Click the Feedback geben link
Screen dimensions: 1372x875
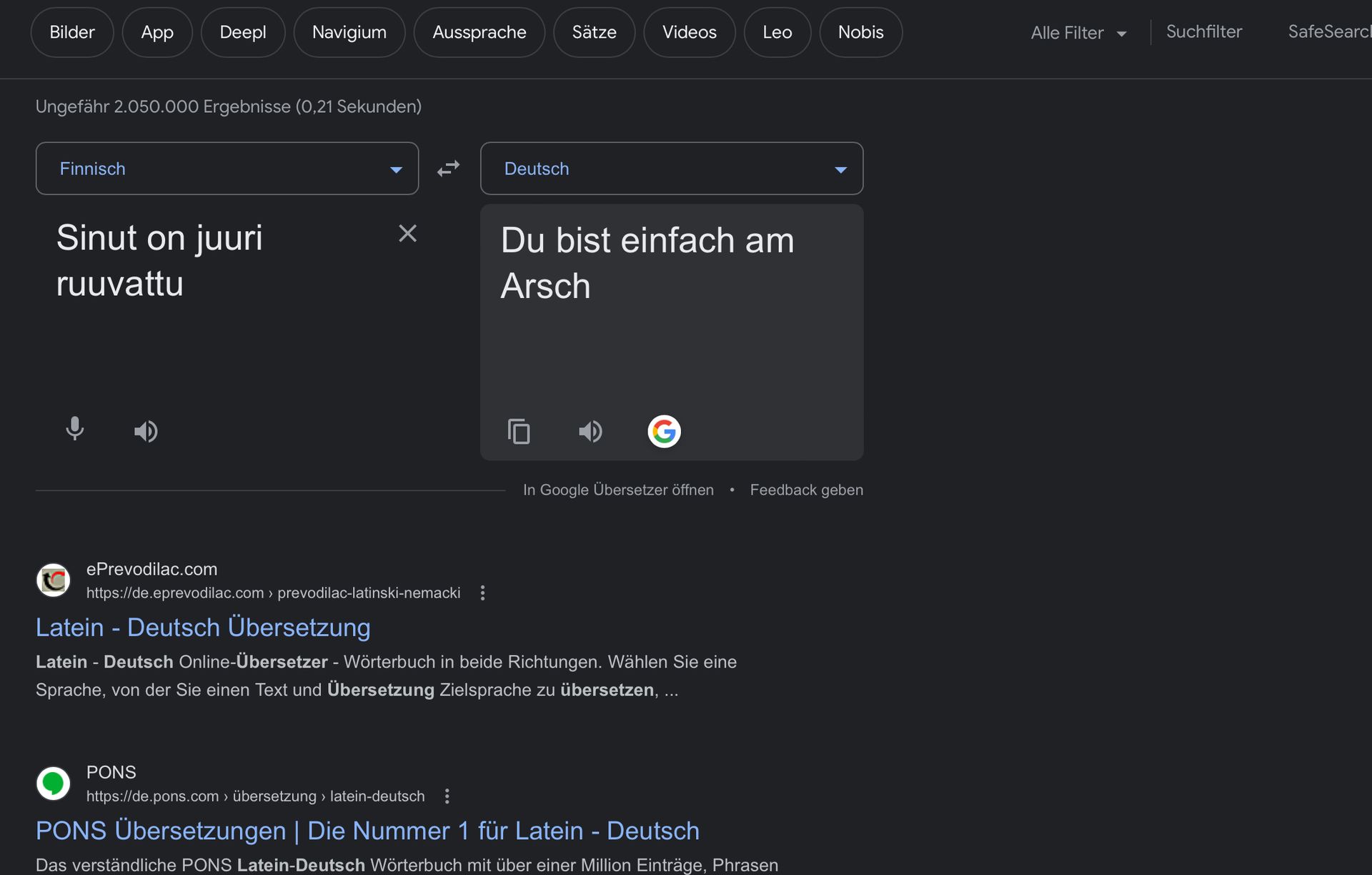tap(806, 490)
